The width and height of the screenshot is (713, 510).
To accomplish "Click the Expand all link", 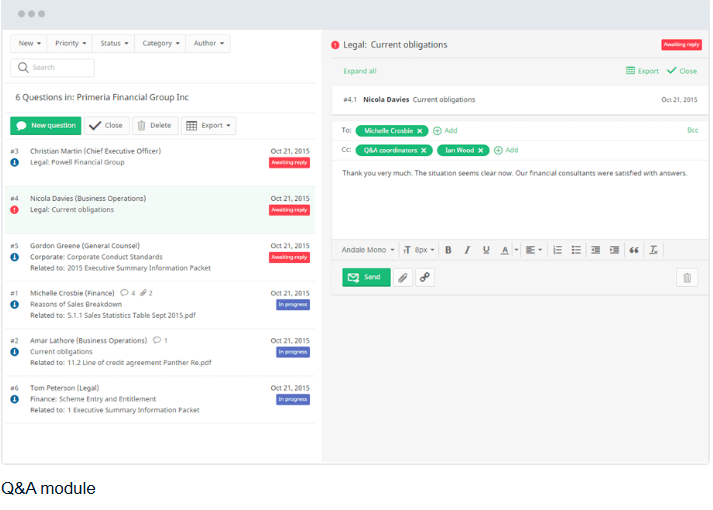I will click(x=360, y=71).
